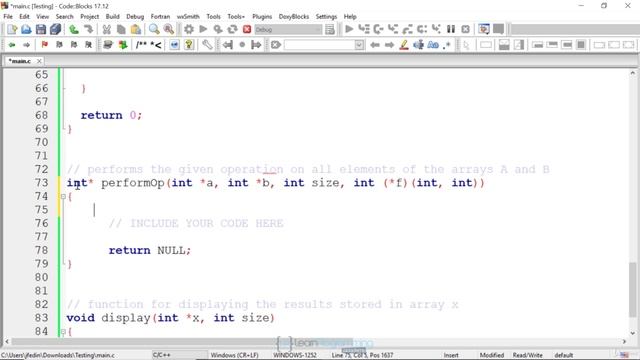
Task: Save the current file with the floppy icon
Action: pyautogui.click(x=41, y=29)
